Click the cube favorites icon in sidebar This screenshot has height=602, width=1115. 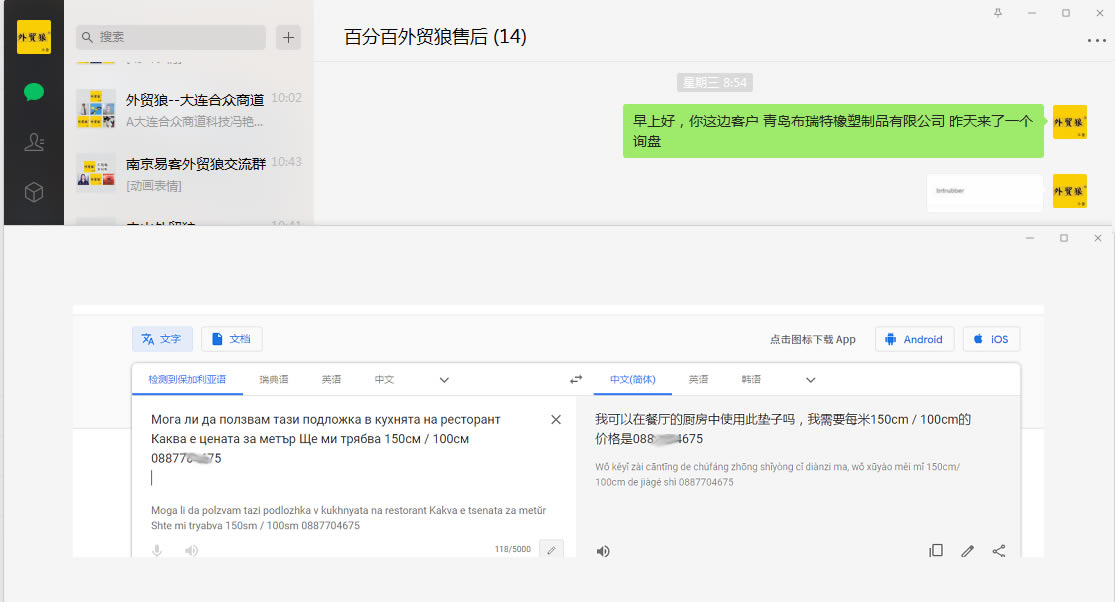click(34, 193)
